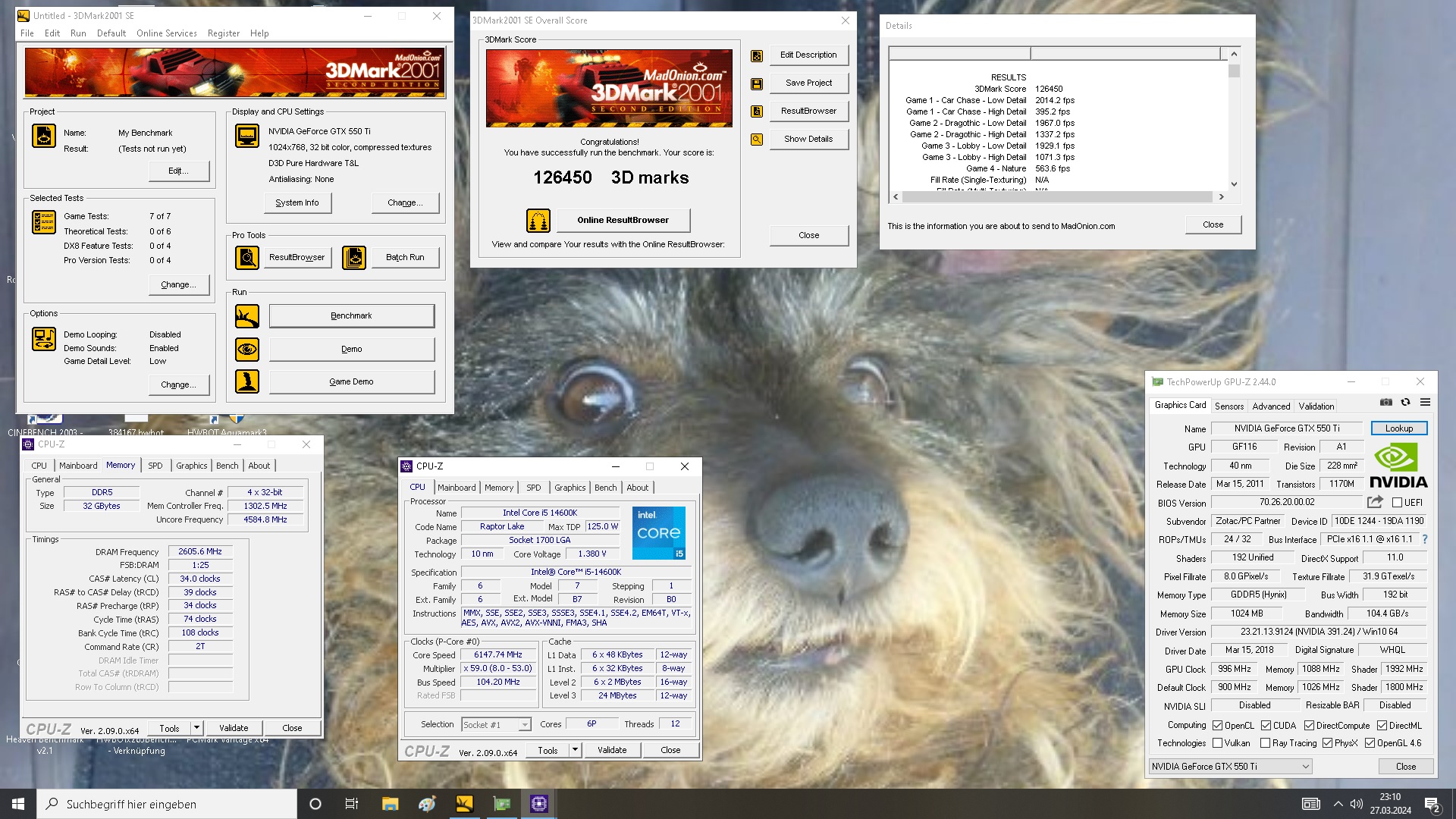Toggle the DirectML checkbox
The height and width of the screenshot is (819, 1456).
coord(1382,726)
